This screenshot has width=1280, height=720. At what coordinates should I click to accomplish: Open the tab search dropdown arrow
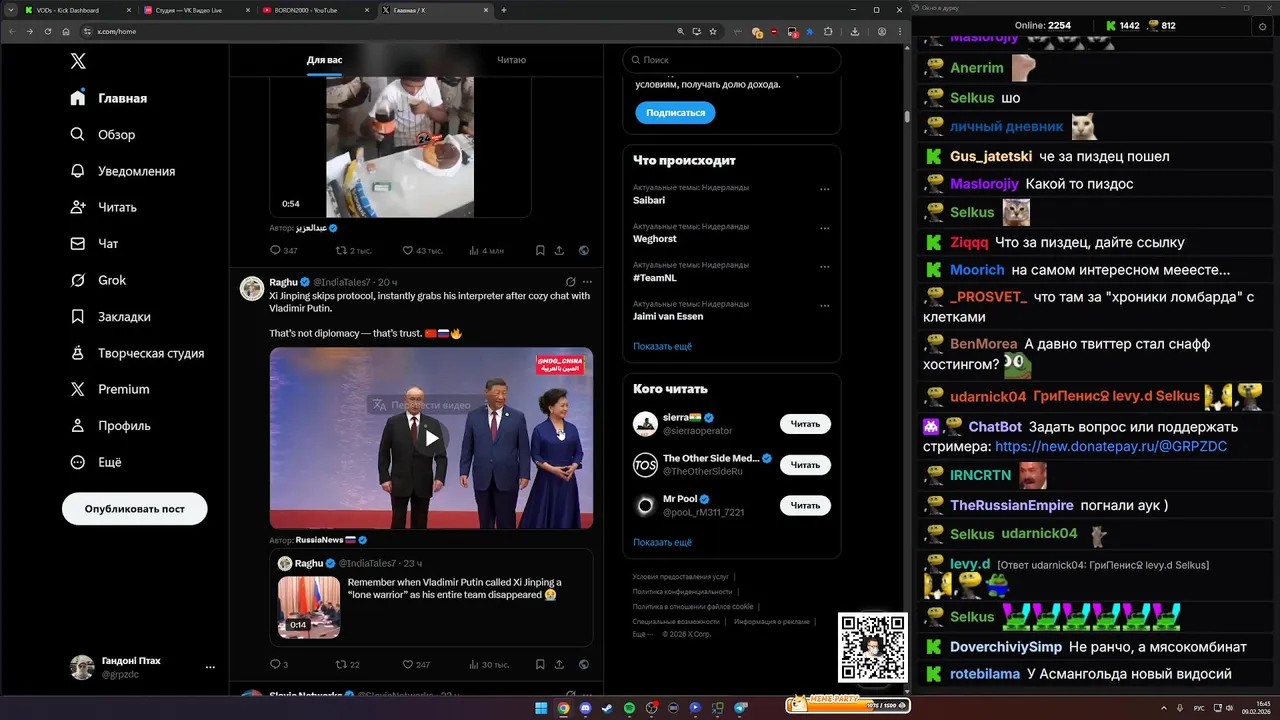(x=9, y=10)
